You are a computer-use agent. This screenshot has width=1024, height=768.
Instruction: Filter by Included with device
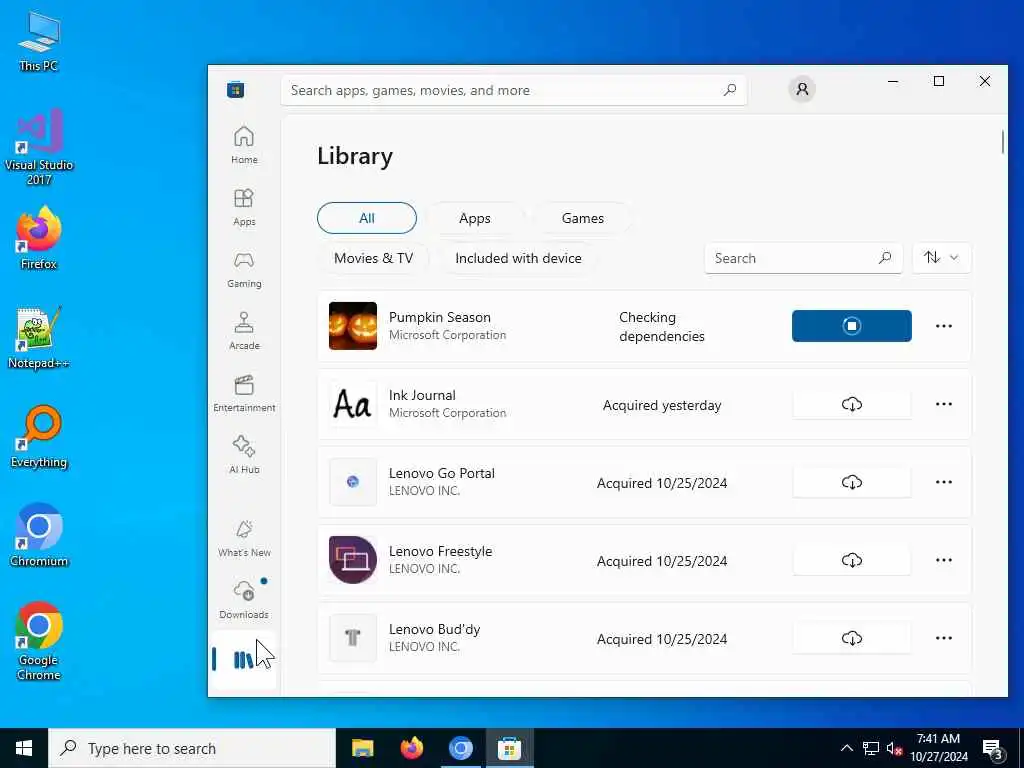pyautogui.click(x=518, y=258)
